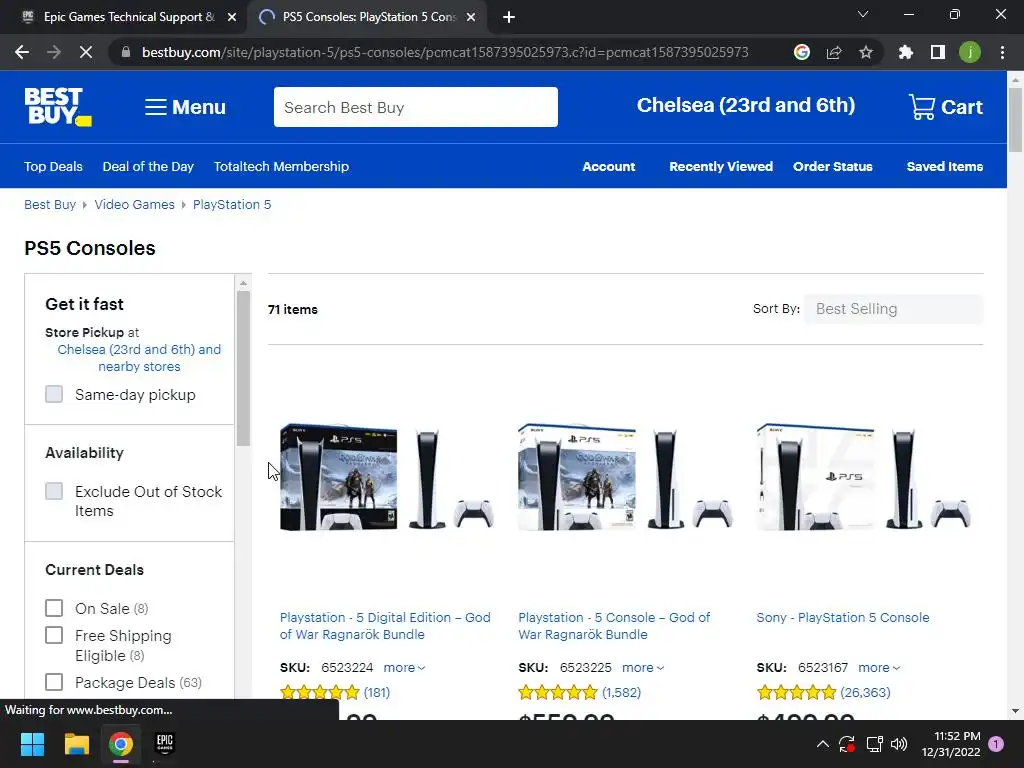Click the Search Best Buy field
Viewport: 1024px width, 768px height.
pos(415,107)
